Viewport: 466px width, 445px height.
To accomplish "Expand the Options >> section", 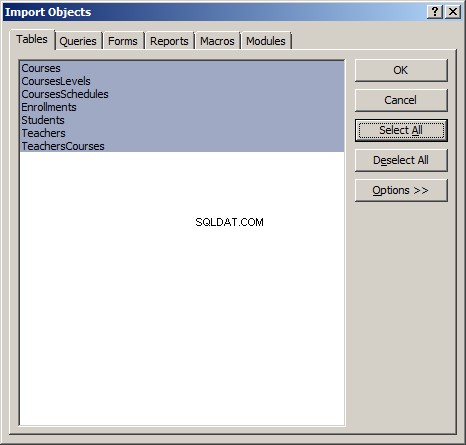I will (x=401, y=190).
